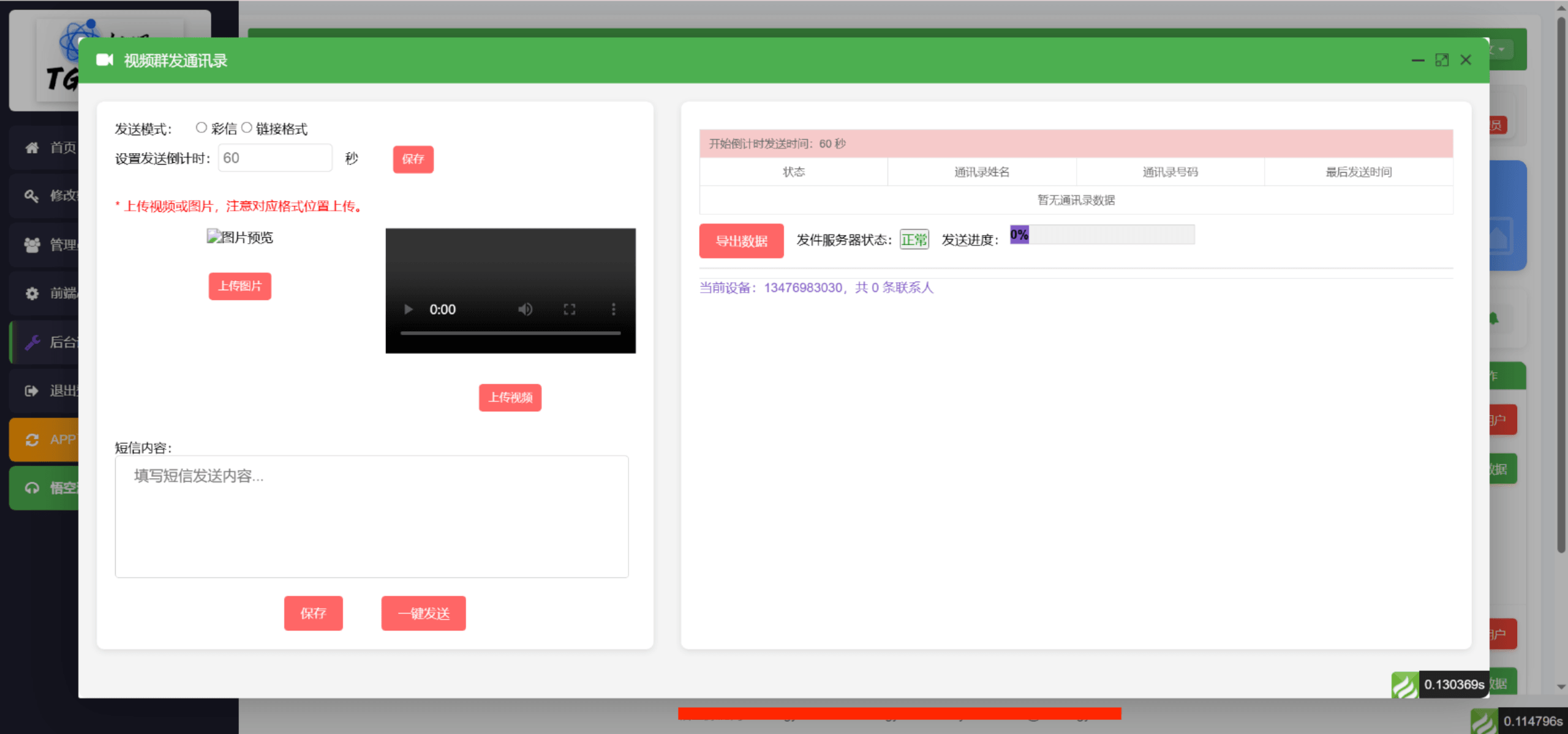Click the countdown seconds input field
The width and height of the screenshot is (1568, 734).
click(275, 159)
